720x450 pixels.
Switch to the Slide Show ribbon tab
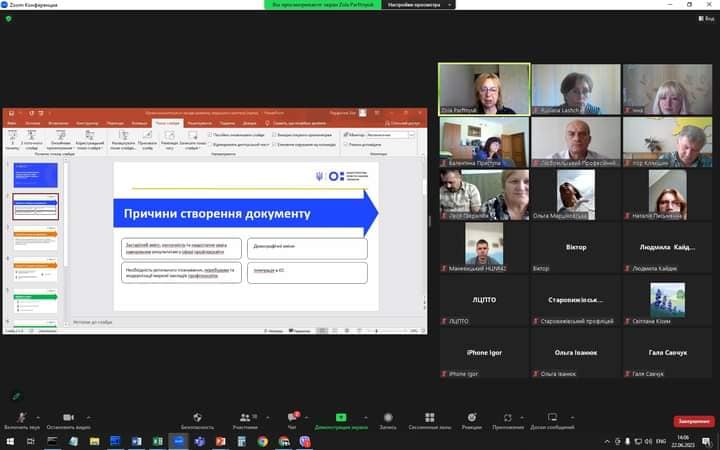pyautogui.click(x=168, y=123)
